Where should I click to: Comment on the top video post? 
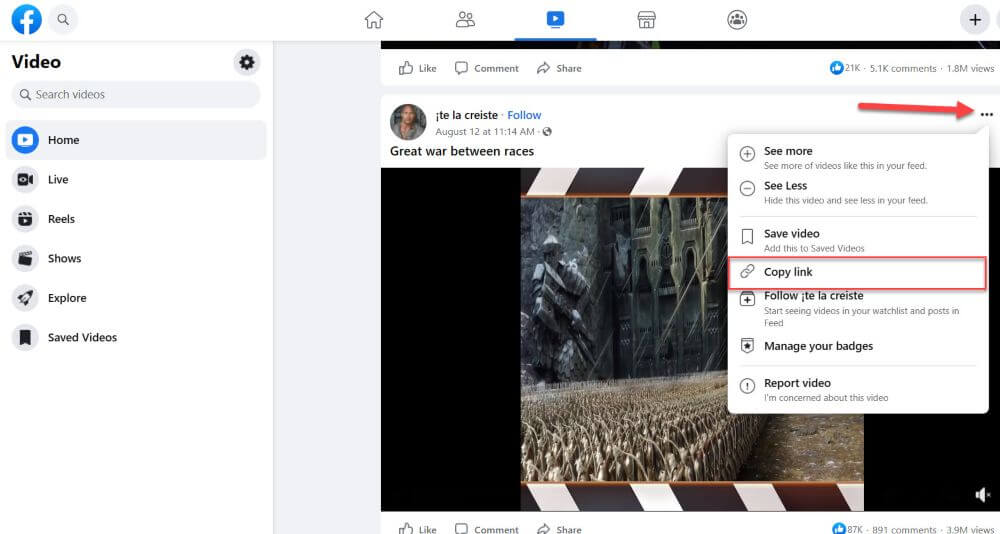(x=487, y=68)
